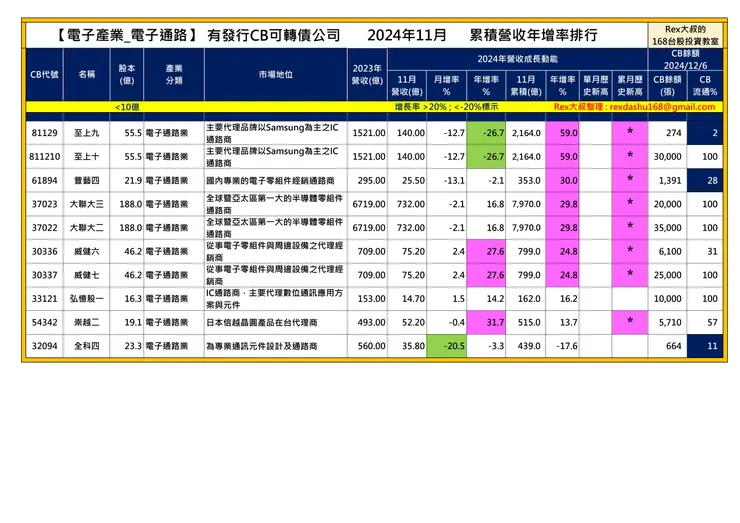
Task: Select CB code 30336
Action: coord(44,251)
